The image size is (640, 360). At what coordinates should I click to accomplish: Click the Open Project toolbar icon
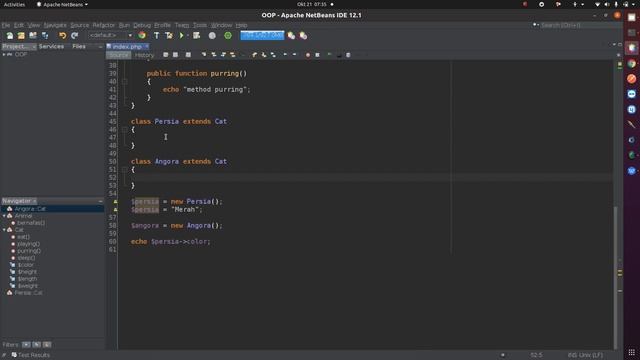click(33, 36)
